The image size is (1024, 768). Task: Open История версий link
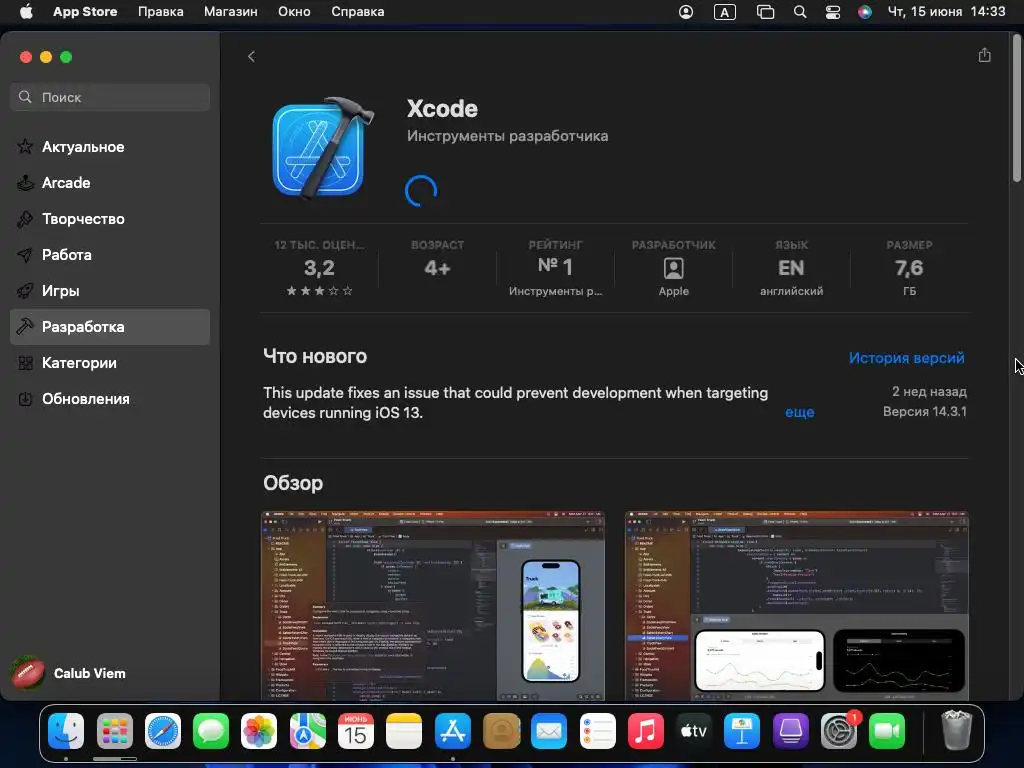(x=906, y=358)
